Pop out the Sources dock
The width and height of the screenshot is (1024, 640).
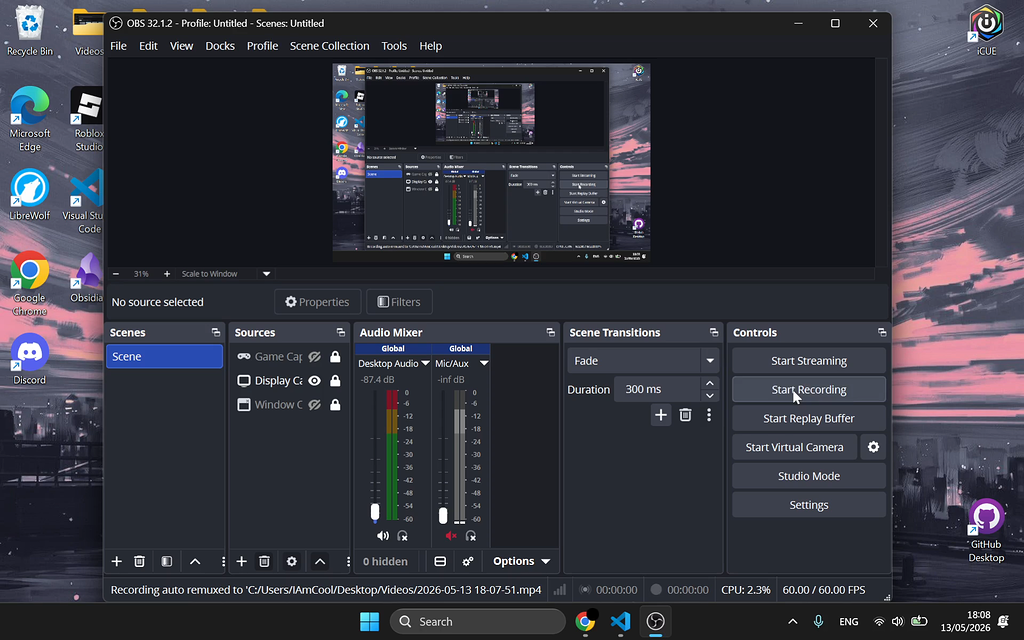coord(341,332)
